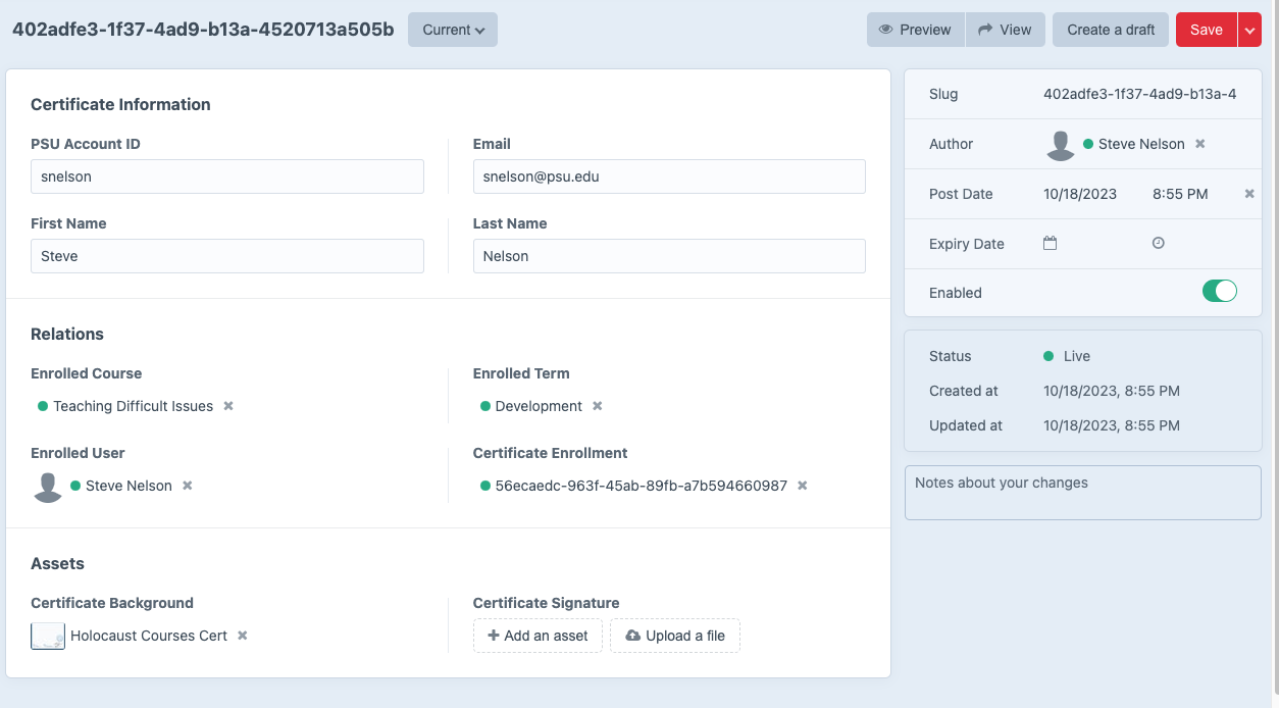Image resolution: width=1279 pixels, height=708 pixels.
Task: Remove the Post Date with its x icon
Action: (1249, 193)
